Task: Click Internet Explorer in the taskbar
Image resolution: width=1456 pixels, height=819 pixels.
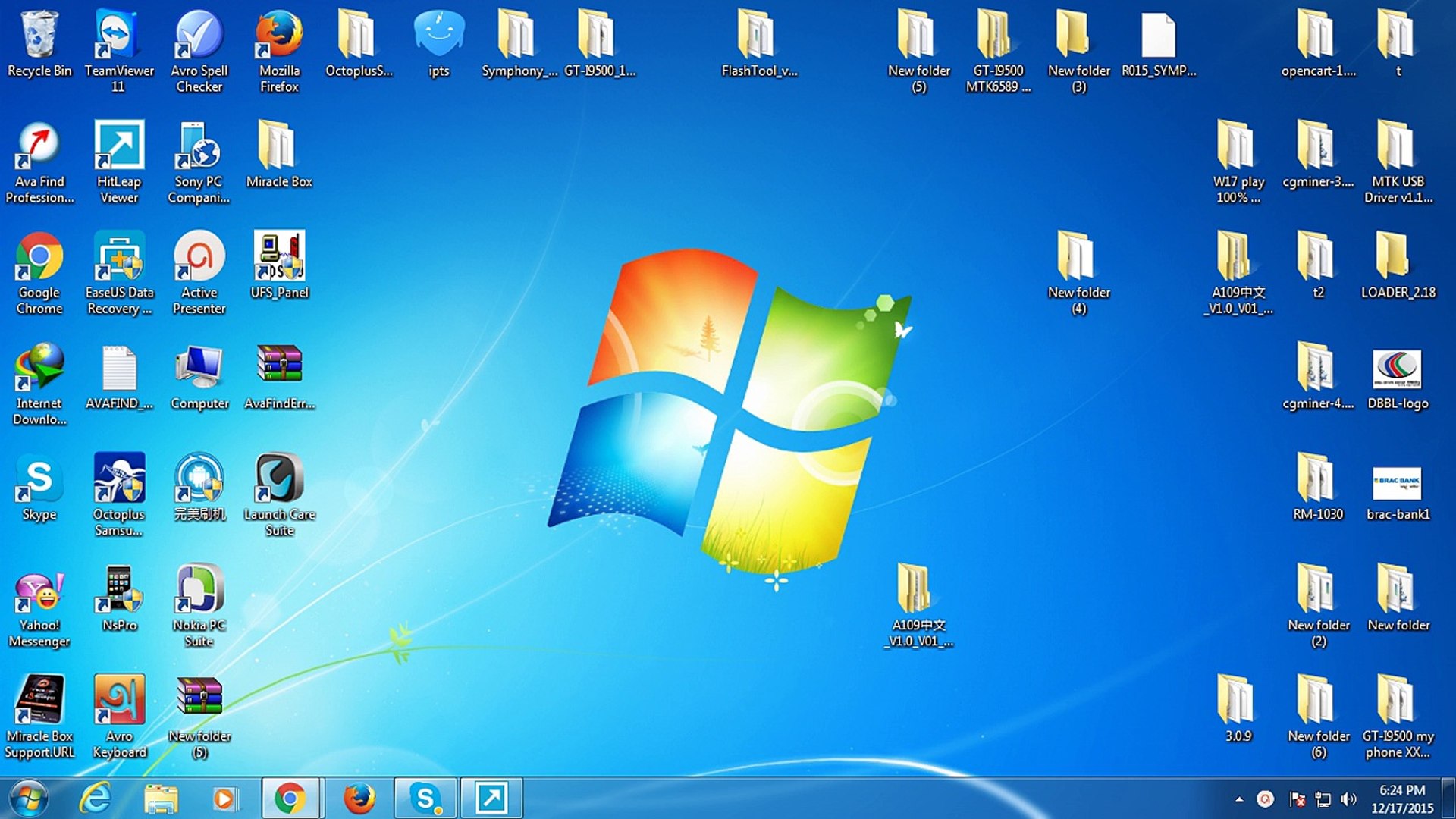Action: (x=96, y=798)
